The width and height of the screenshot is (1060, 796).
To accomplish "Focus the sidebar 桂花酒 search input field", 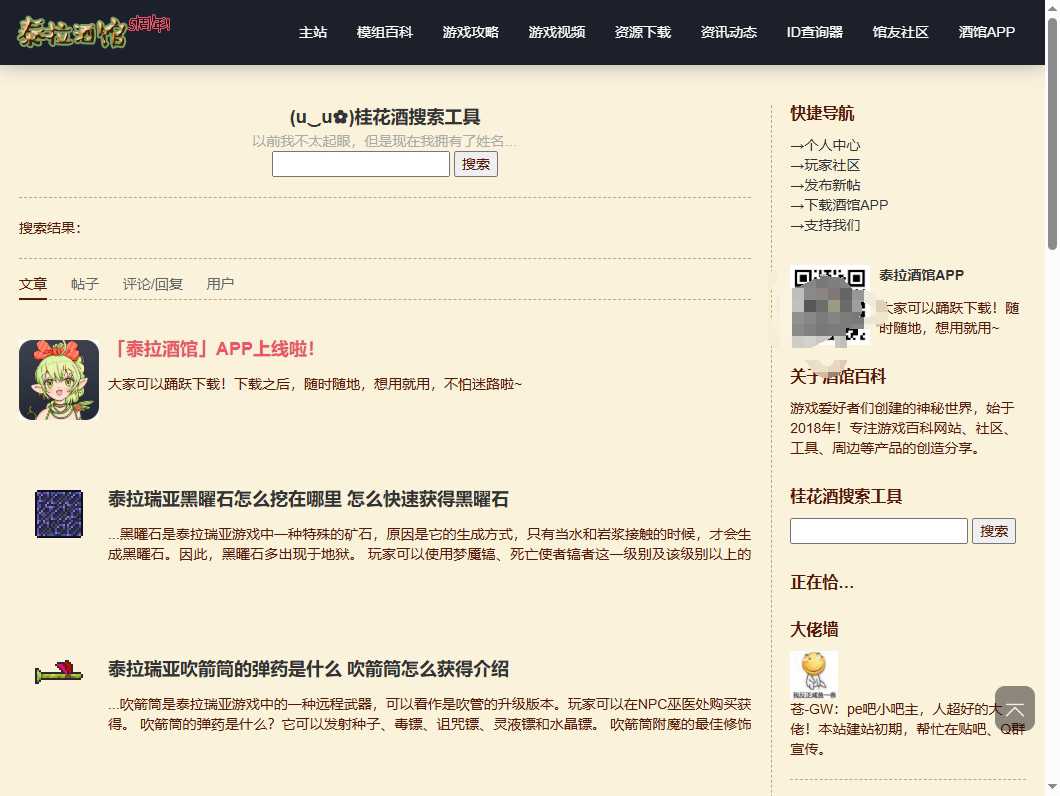I will [878, 531].
